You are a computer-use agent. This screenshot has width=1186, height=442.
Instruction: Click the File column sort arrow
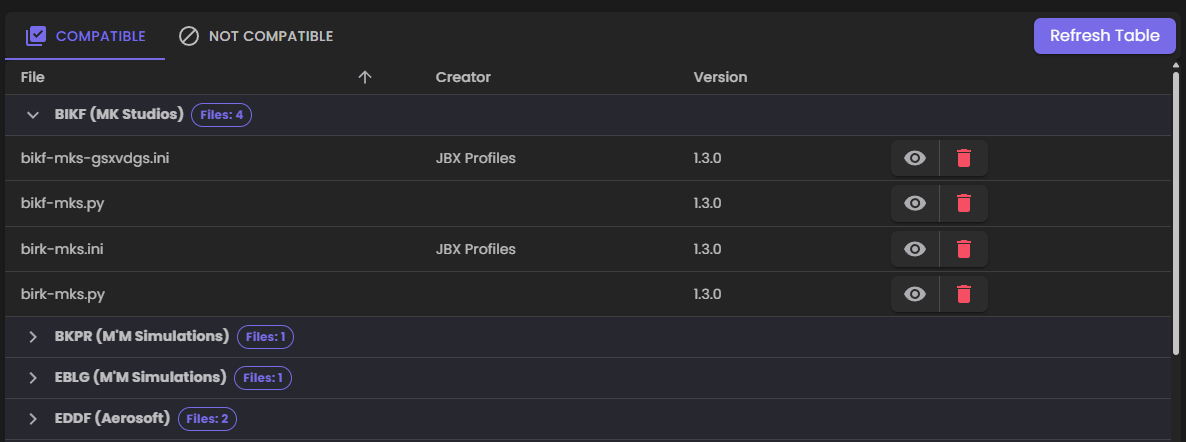click(365, 77)
